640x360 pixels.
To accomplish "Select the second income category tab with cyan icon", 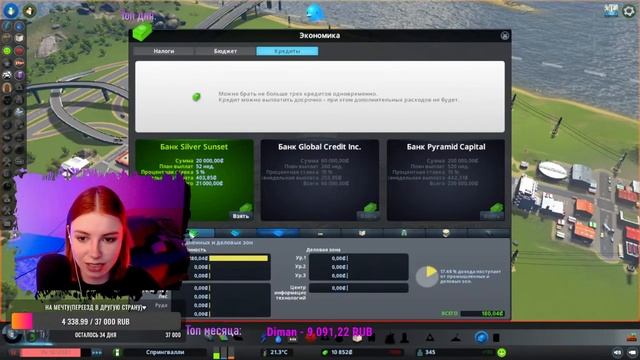I will [x=236, y=233].
